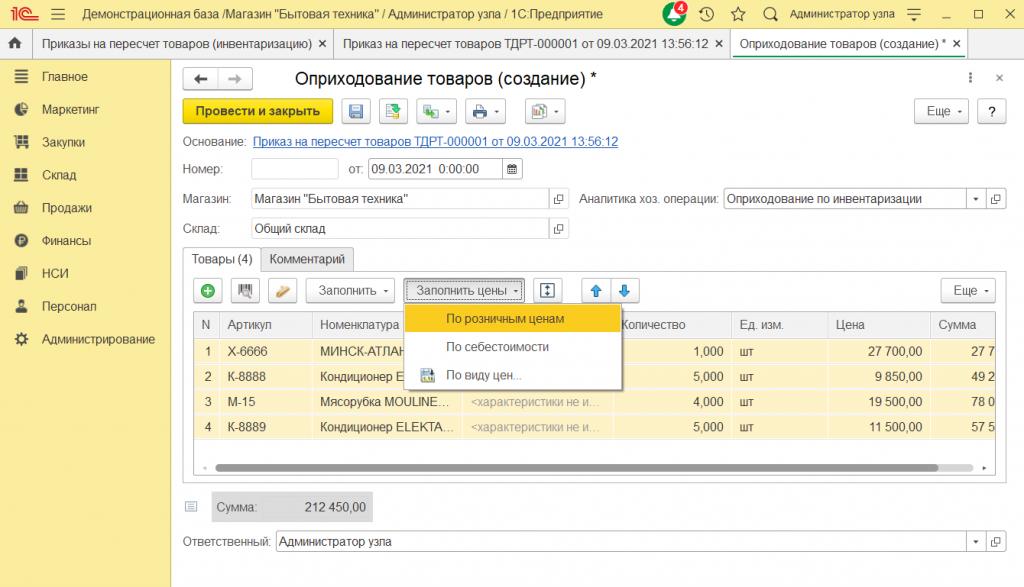This screenshot has height=587, width=1024.
Task: Click the document date field
Action: click(436, 169)
